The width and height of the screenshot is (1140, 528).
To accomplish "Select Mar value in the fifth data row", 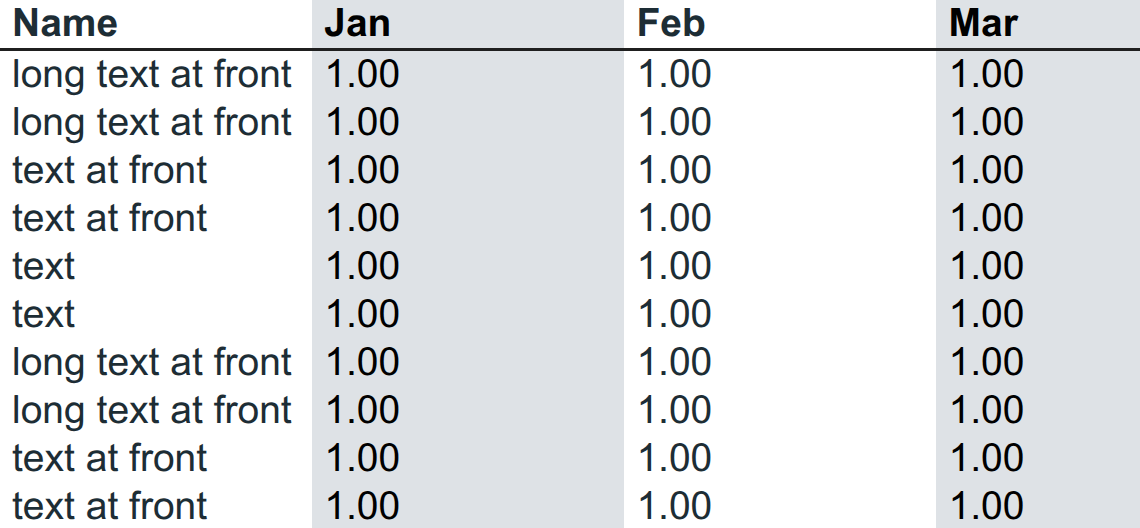I will [x=987, y=266].
